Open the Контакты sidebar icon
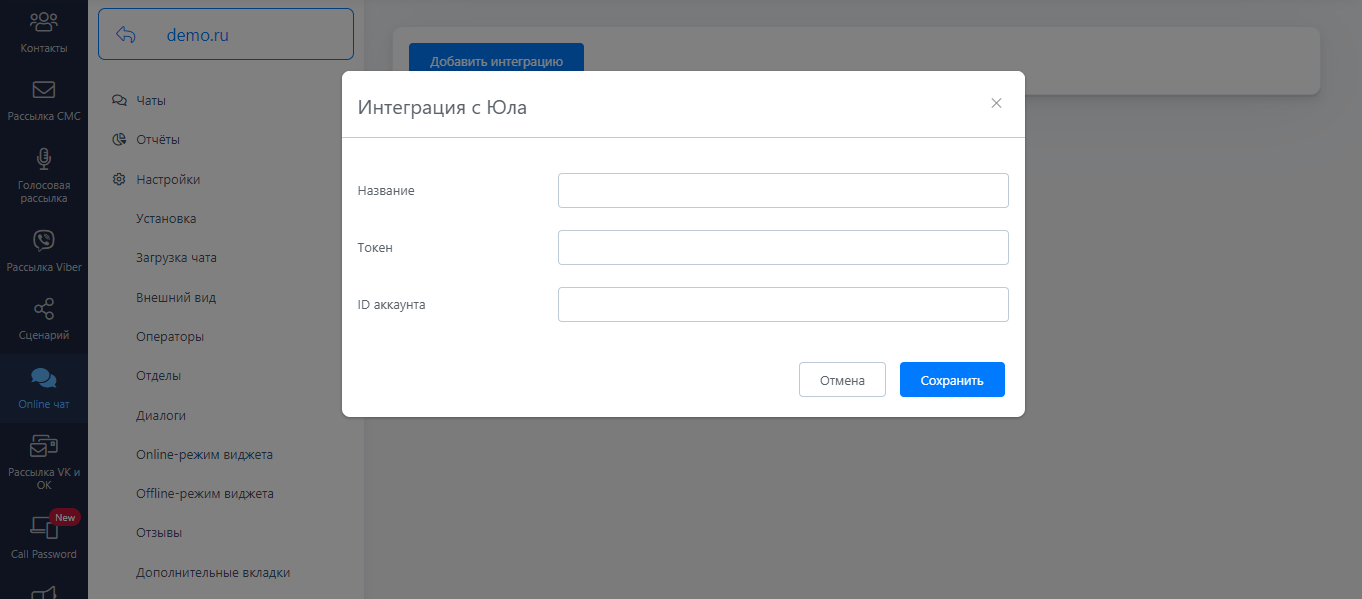The width and height of the screenshot is (1362, 599). (43, 21)
